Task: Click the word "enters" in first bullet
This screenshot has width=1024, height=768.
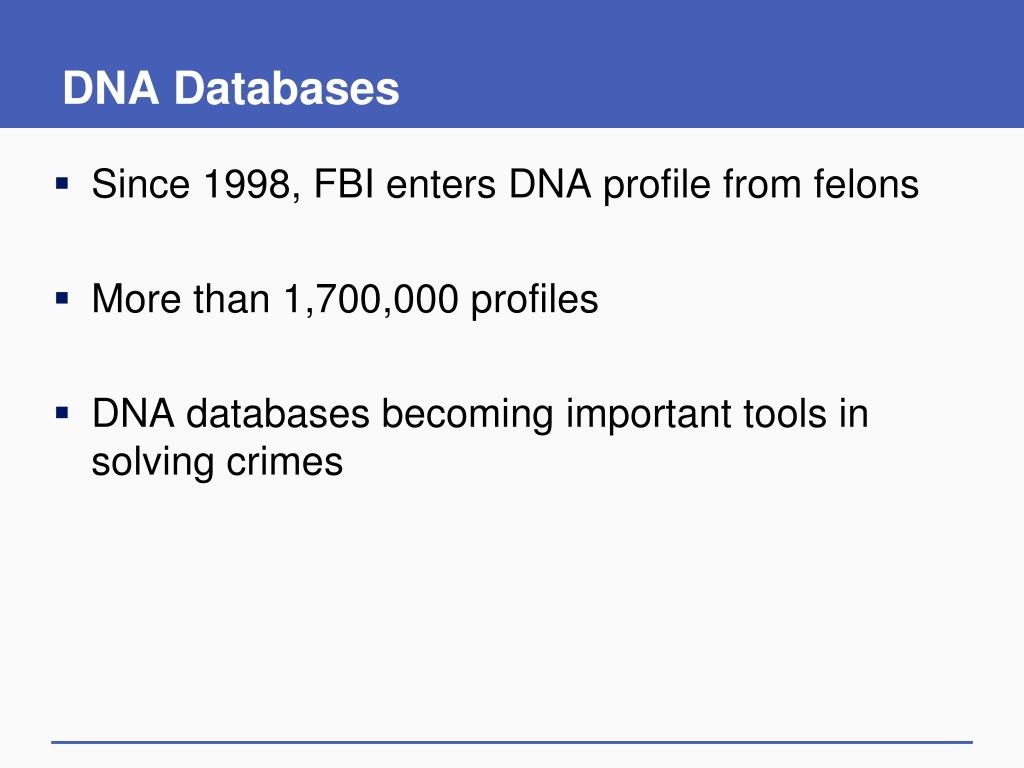Action: point(441,185)
